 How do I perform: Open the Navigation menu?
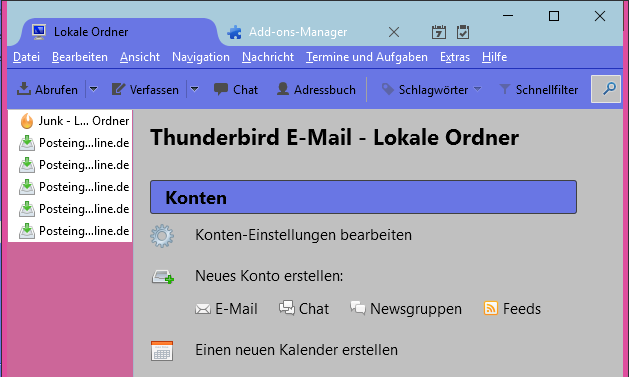click(201, 57)
